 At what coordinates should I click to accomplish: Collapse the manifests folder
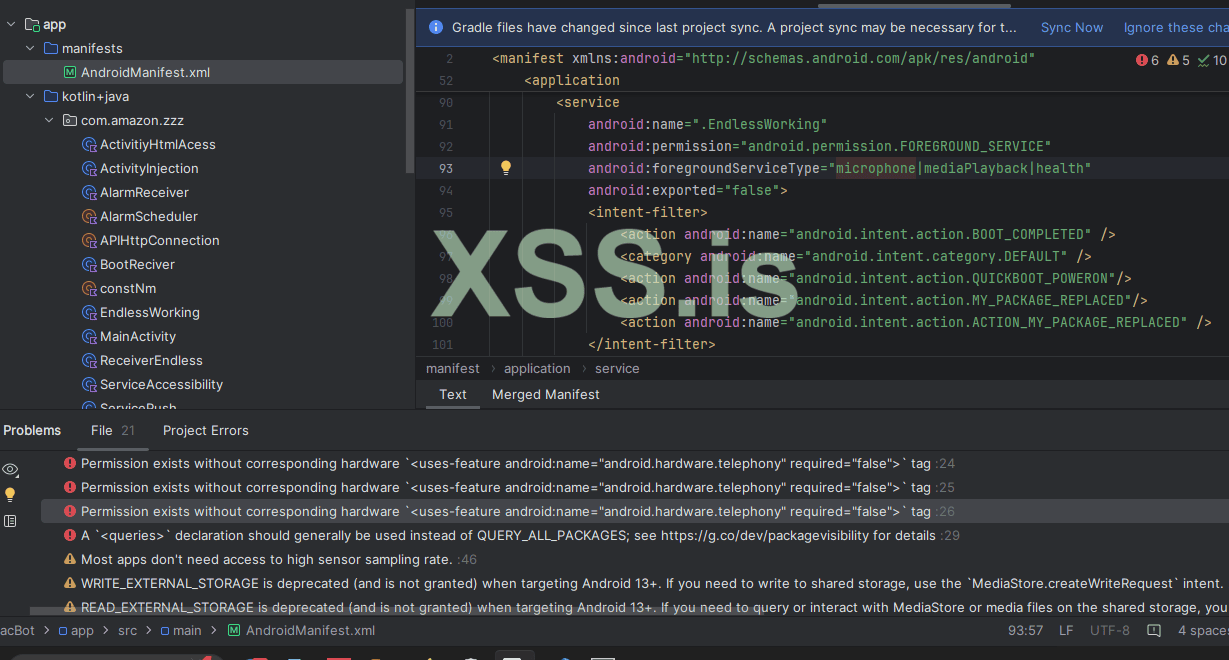[31, 48]
